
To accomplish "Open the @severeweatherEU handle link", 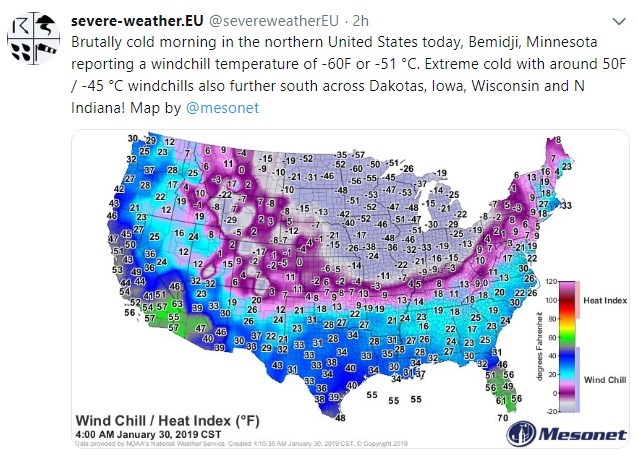I will point(273,21).
